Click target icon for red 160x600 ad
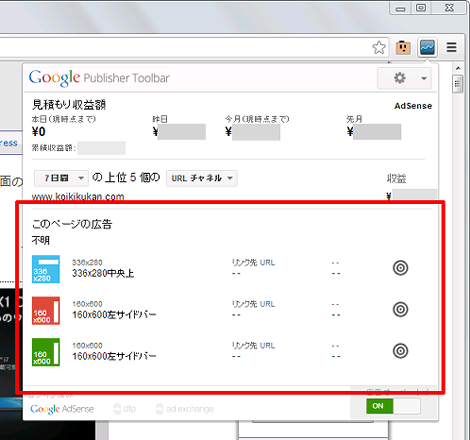470x440 pixels. coord(400,309)
